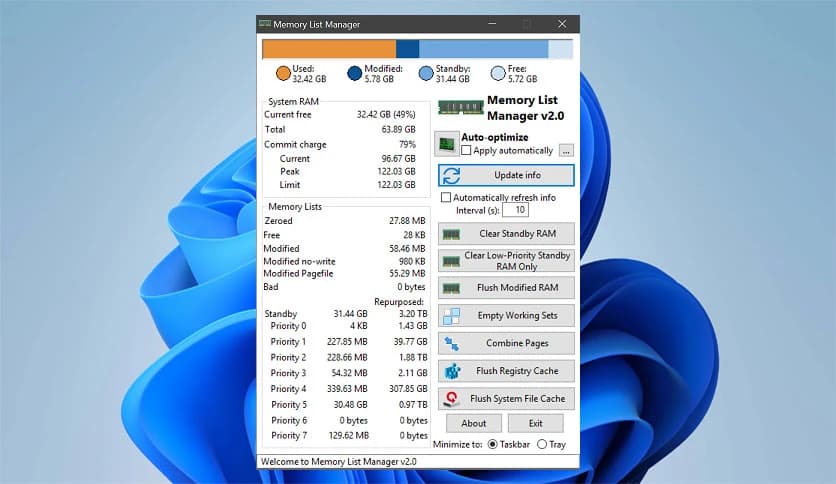Click the Flush Registry Cache button
The width and height of the screenshot is (836, 484).
pos(506,371)
